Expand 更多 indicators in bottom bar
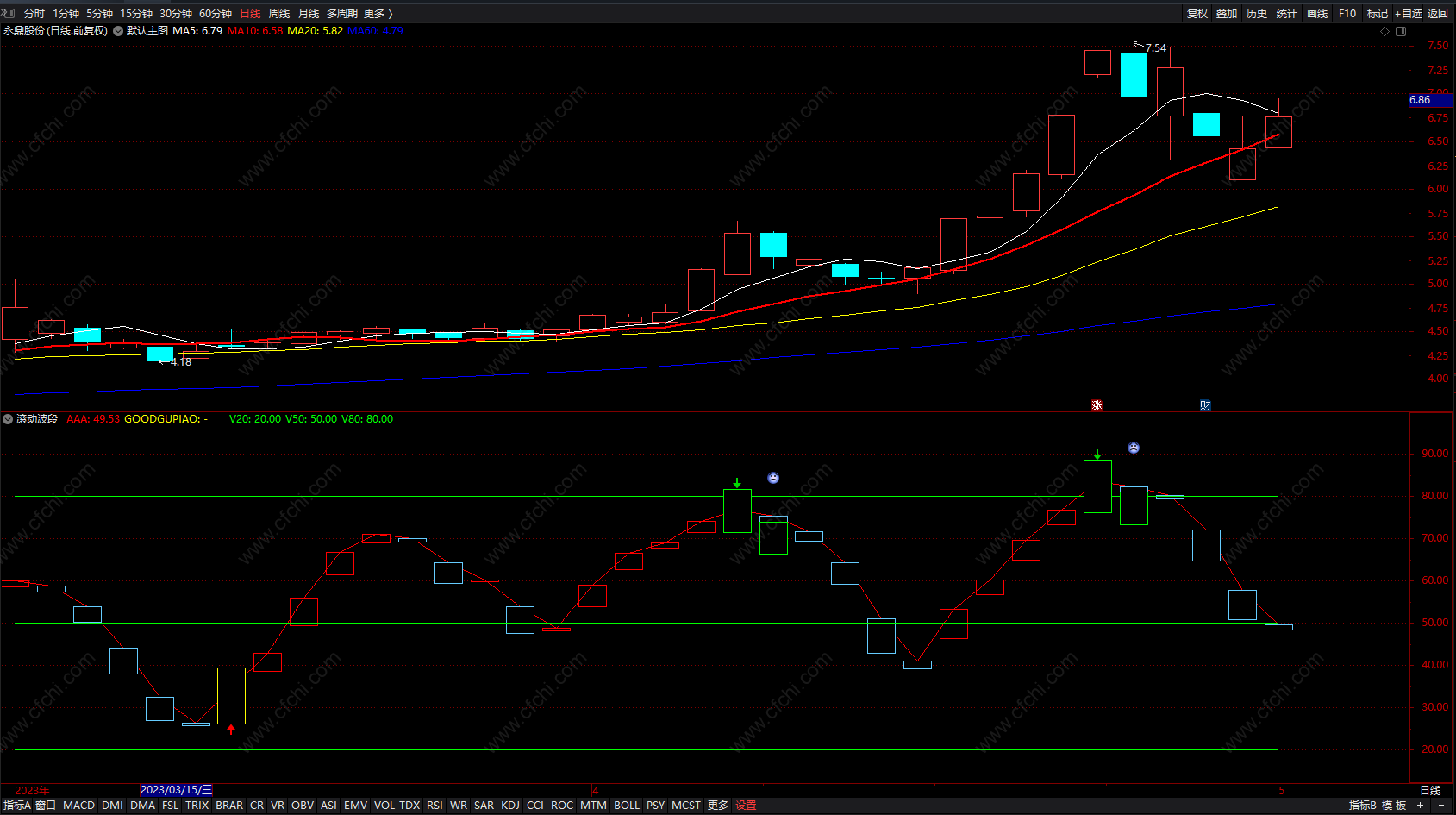This screenshot has height=815, width=1456. (x=718, y=806)
